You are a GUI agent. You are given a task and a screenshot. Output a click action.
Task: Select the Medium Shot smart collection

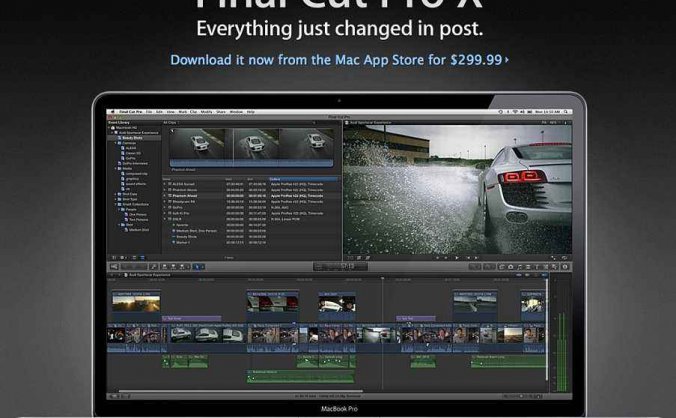point(138,230)
